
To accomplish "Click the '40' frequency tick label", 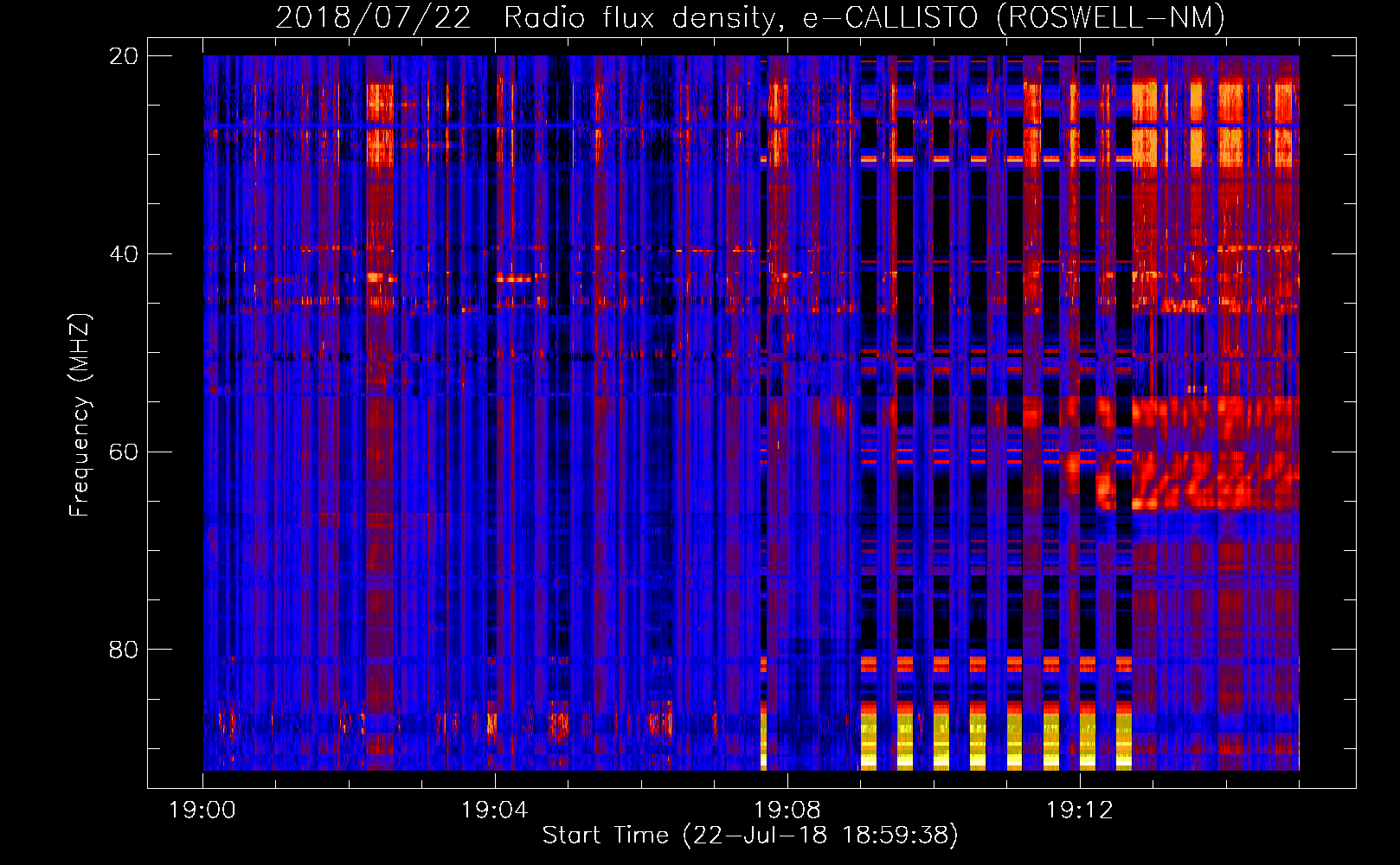I will point(124,254).
